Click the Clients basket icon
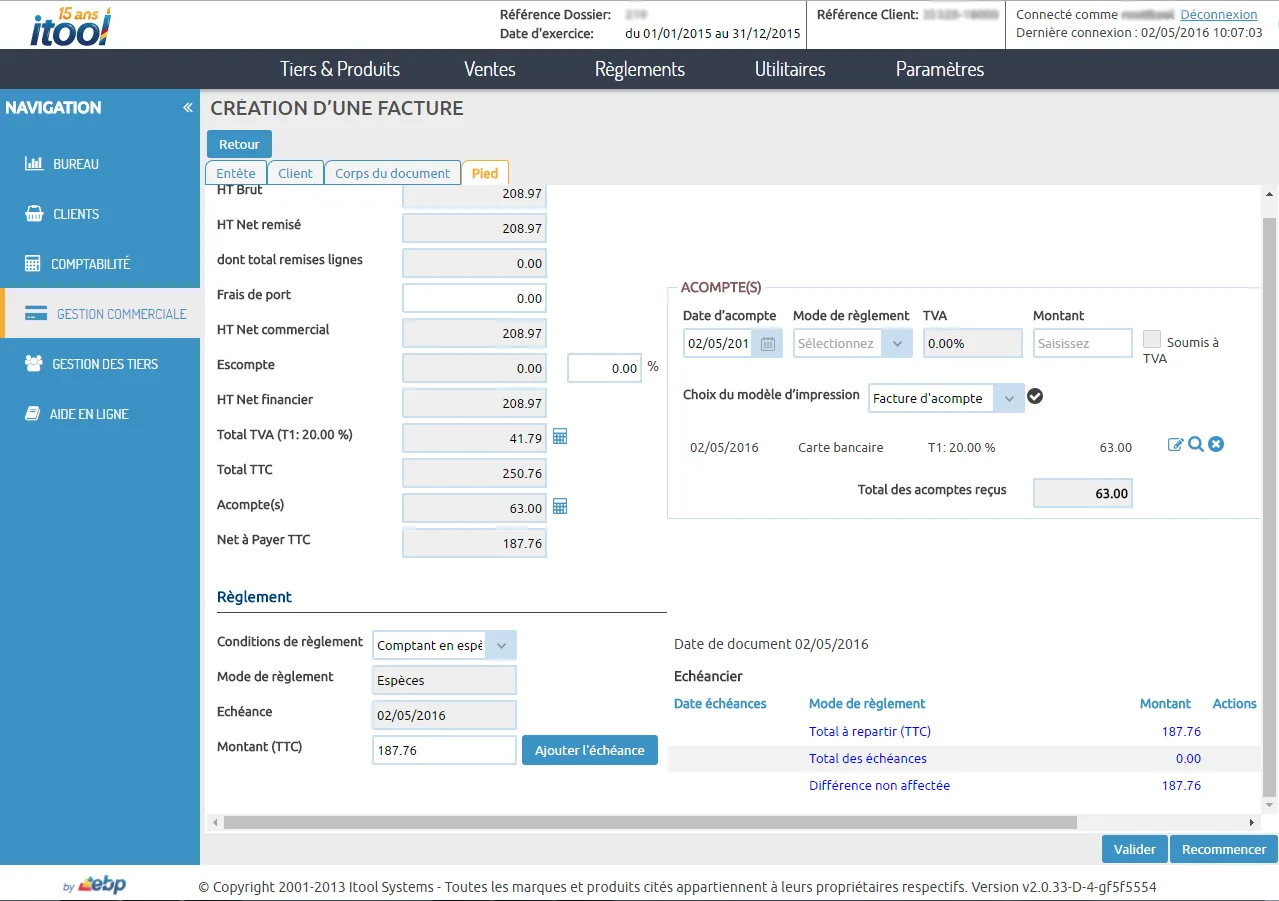This screenshot has width=1279, height=901. [34, 213]
